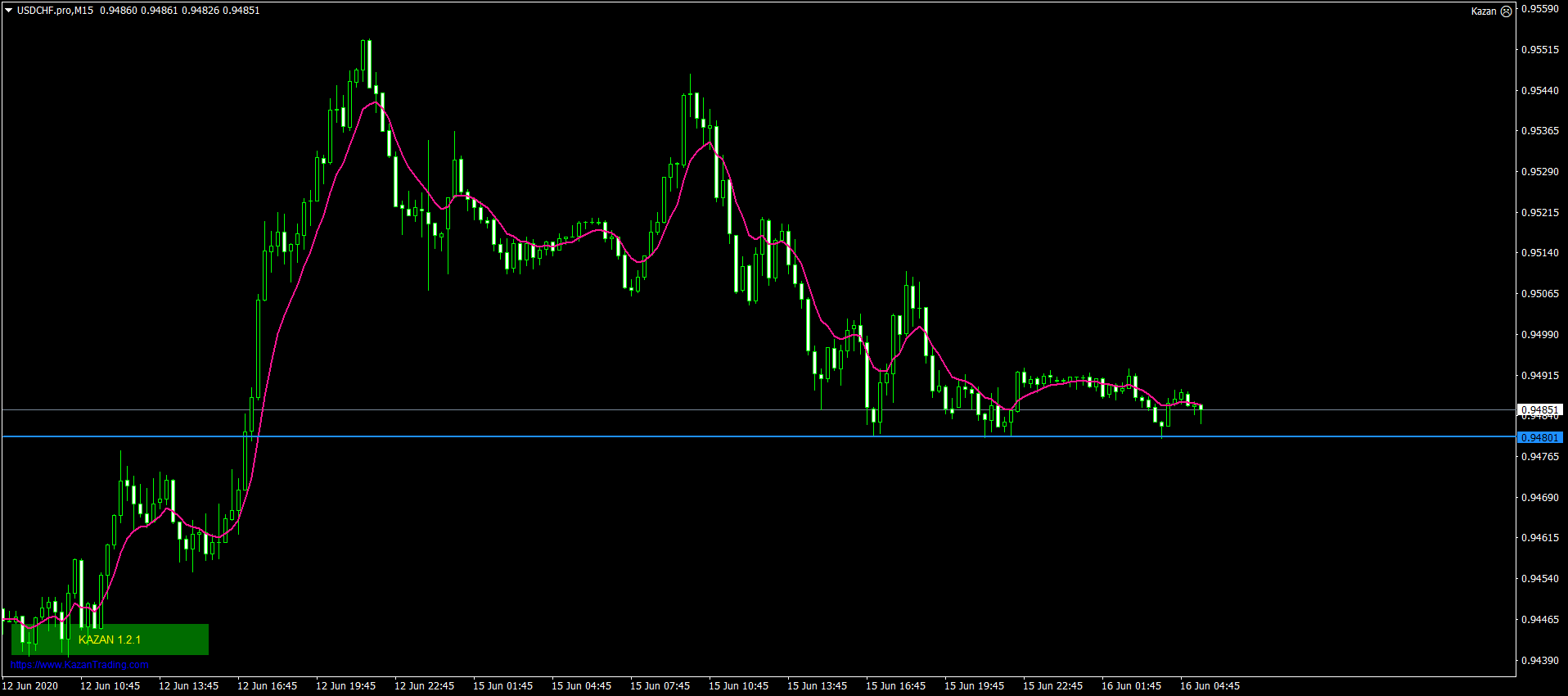1568x696 pixels.
Task: Click the 12 Jun 2020 date label
Action: 30,686
